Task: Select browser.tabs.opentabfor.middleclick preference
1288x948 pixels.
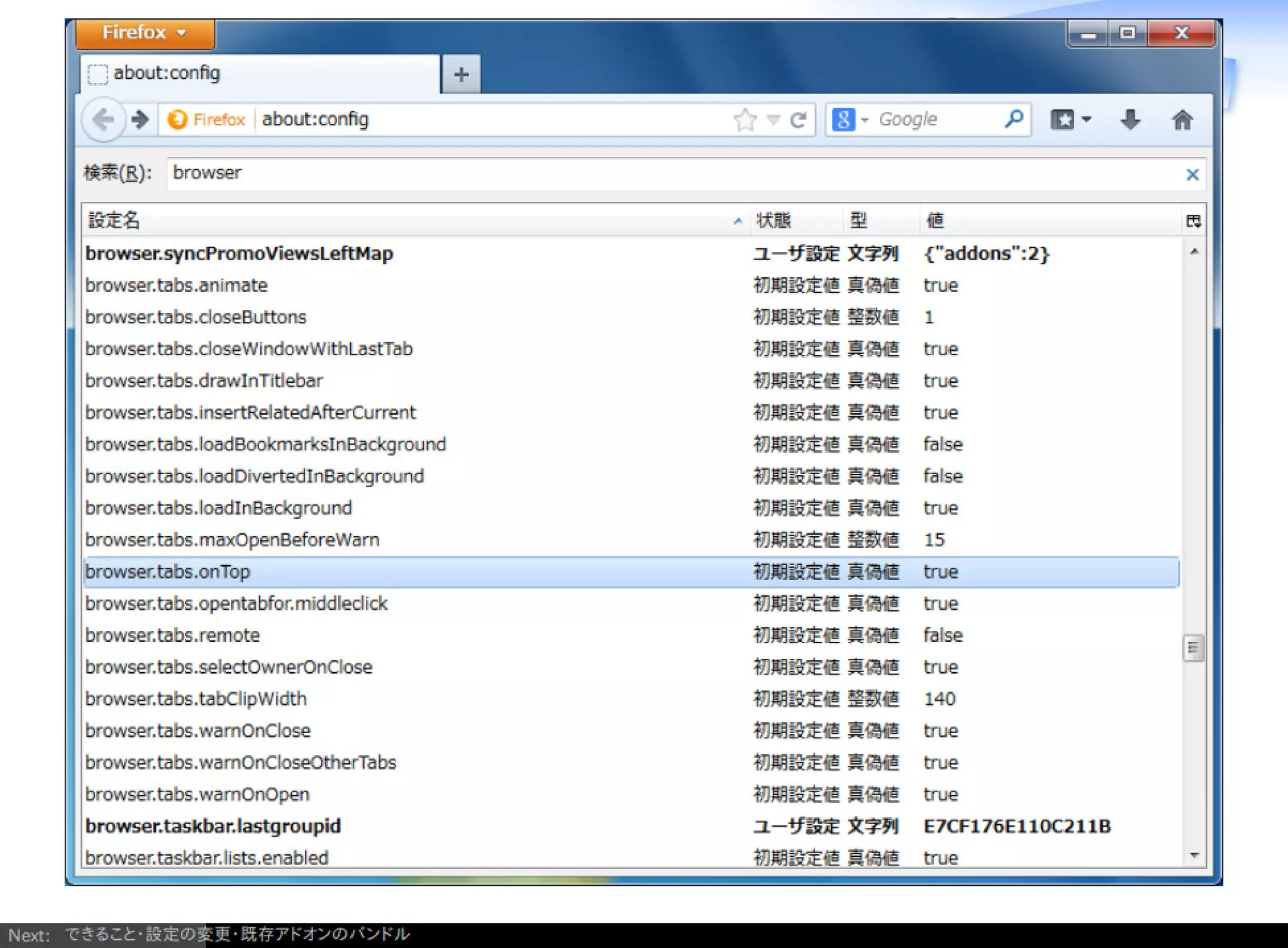Action: point(631,604)
